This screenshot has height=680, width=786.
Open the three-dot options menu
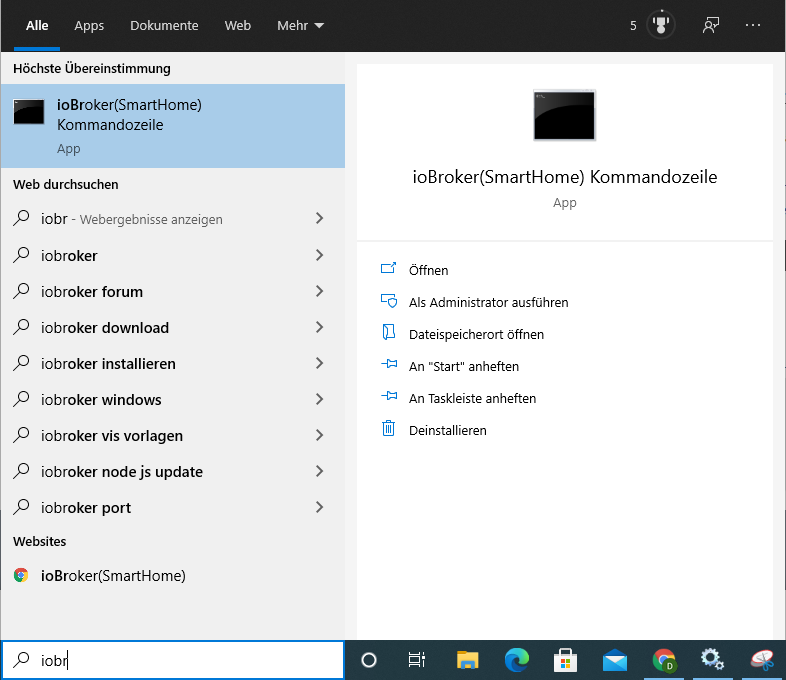coord(754,25)
